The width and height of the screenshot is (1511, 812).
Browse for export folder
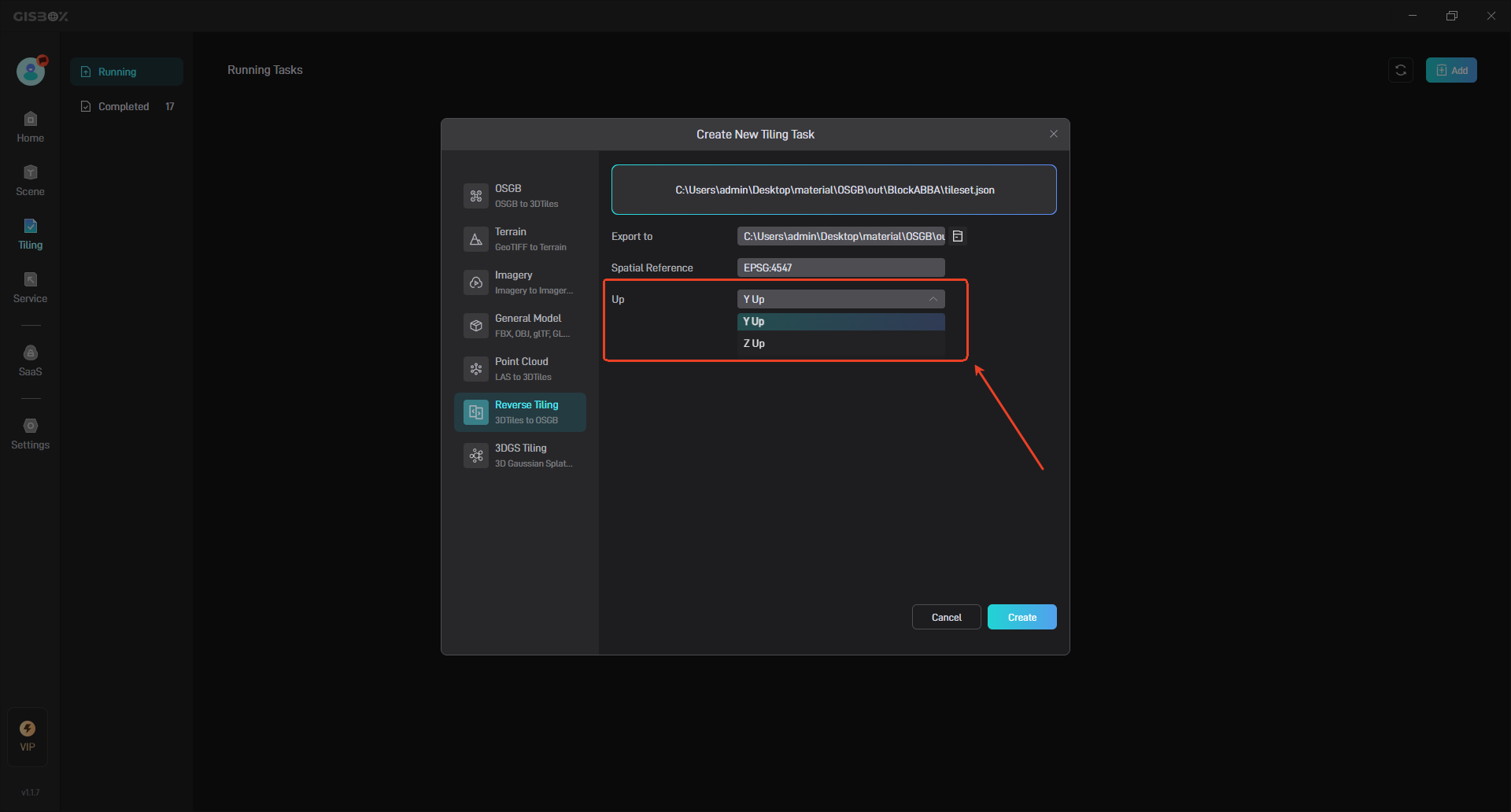(x=958, y=236)
